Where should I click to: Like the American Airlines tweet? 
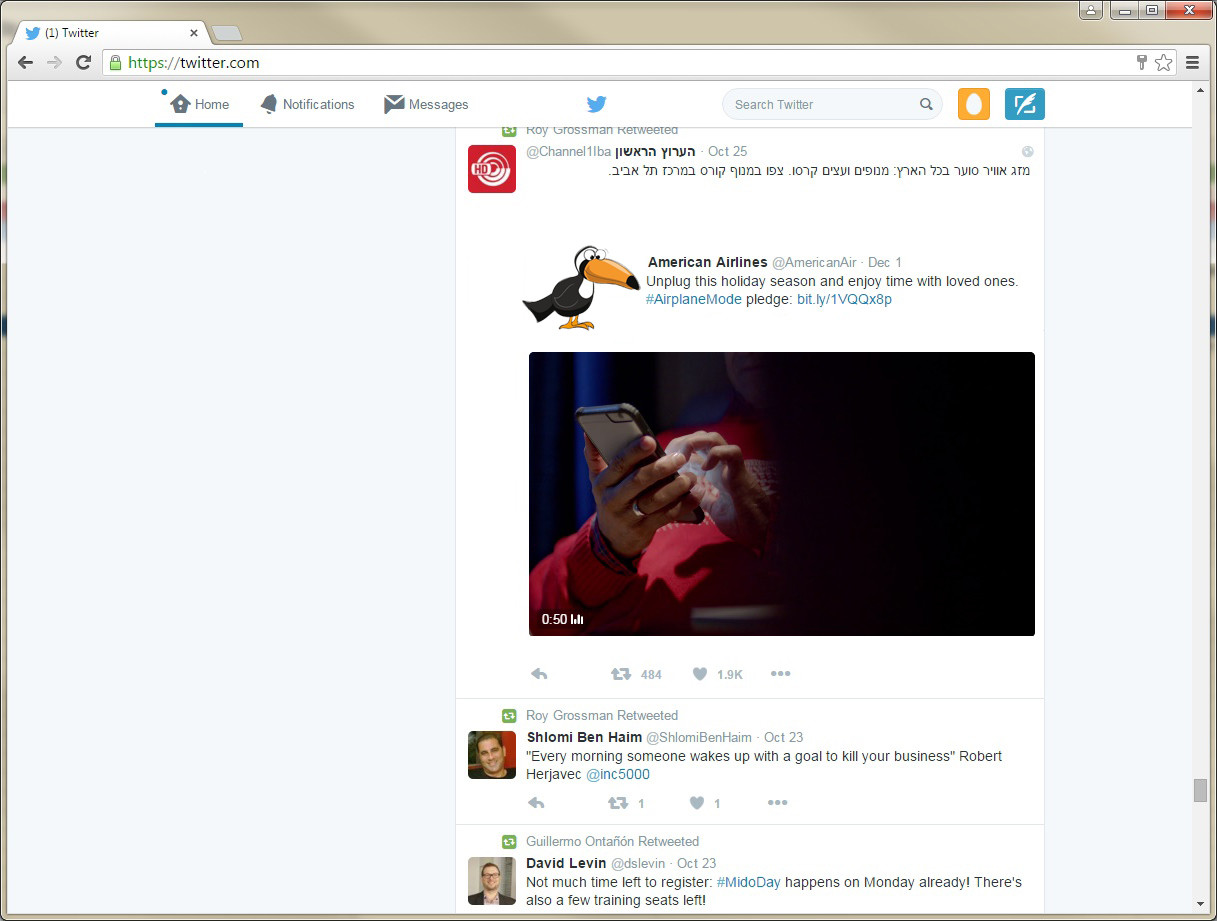[x=700, y=674]
